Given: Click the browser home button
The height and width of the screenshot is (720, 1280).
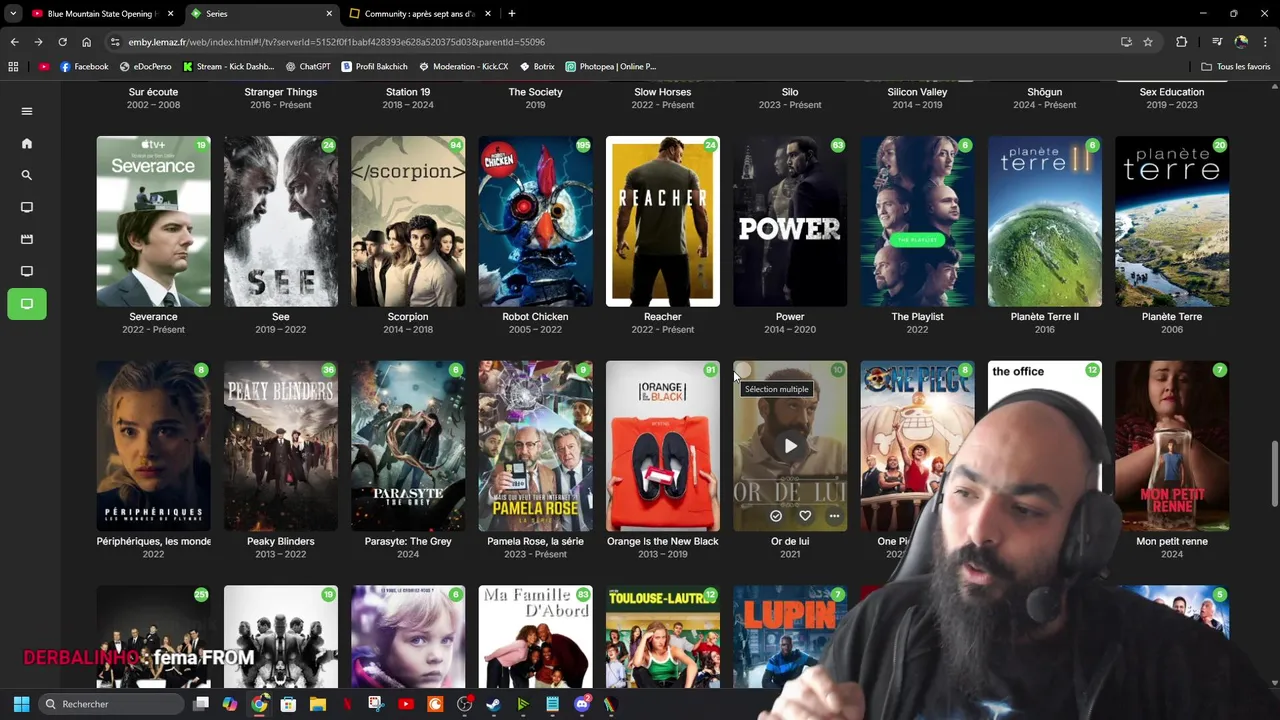Looking at the screenshot, I should click(86, 42).
